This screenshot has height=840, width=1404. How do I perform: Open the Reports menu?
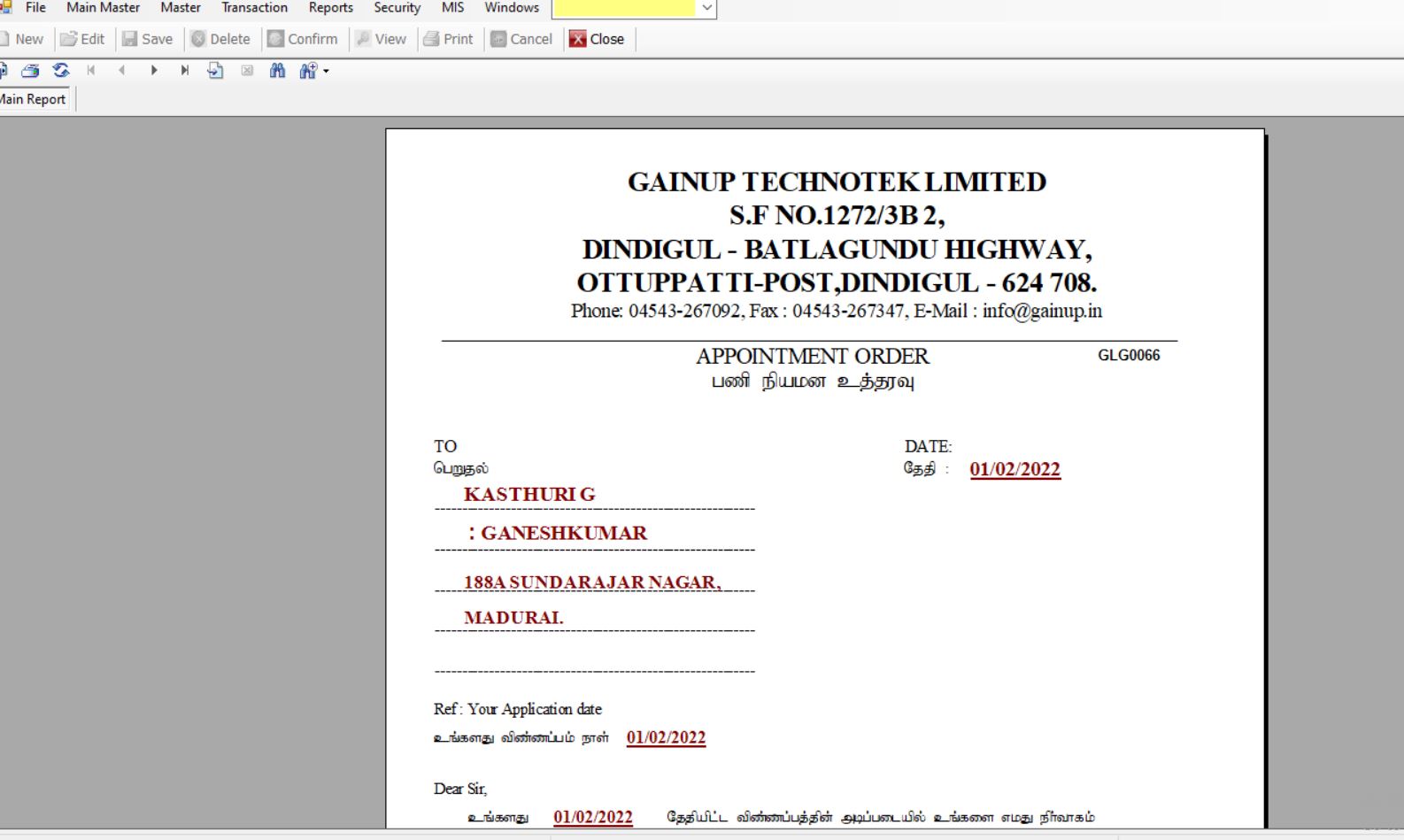(330, 8)
